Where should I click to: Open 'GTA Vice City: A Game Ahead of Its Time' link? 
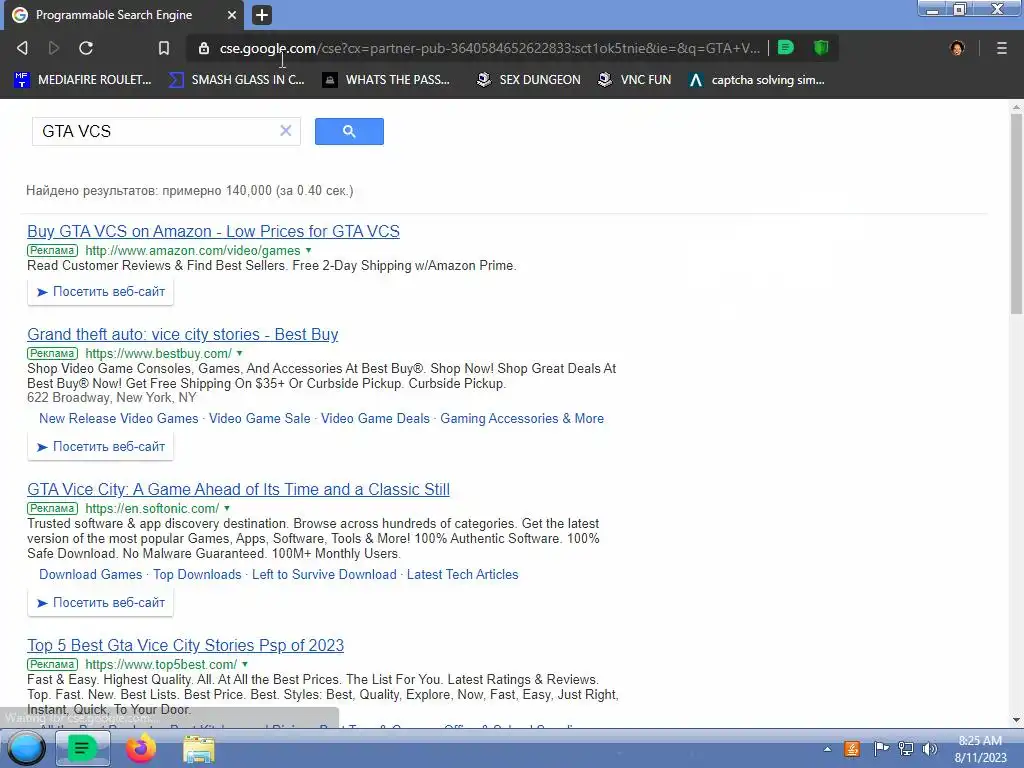pyautogui.click(x=238, y=490)
